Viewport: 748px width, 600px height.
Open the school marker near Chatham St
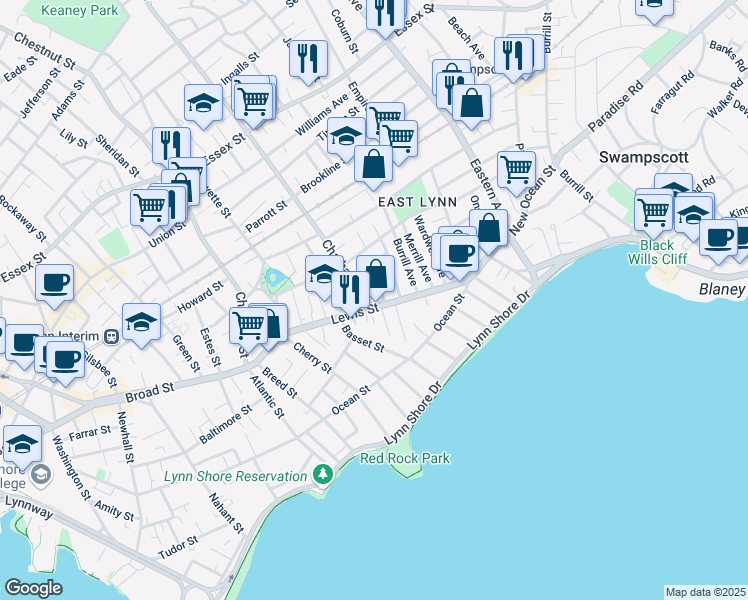click(323, 274)
